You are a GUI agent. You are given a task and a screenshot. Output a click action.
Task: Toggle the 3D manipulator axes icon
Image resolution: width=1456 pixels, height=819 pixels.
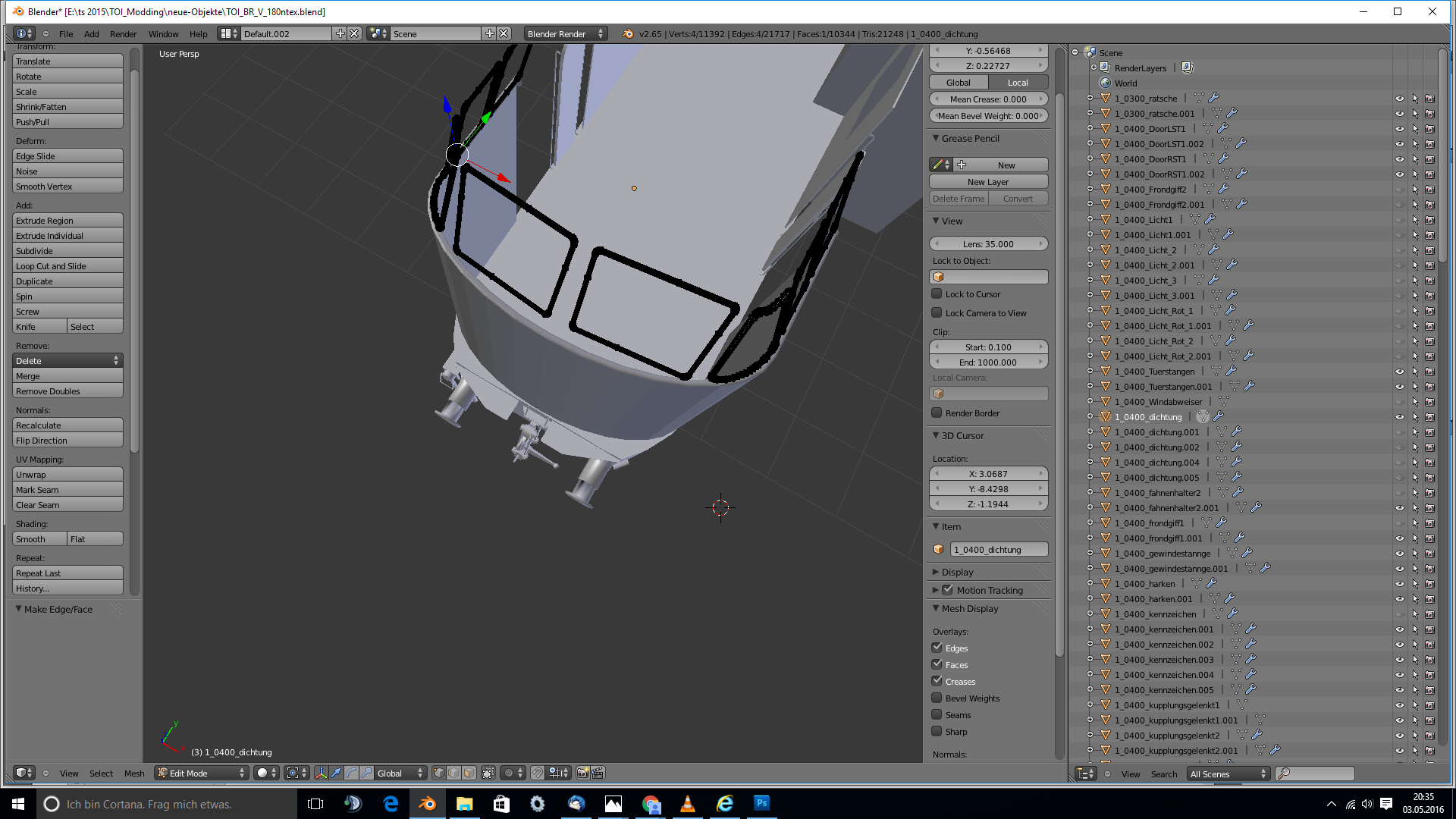tap(322, 773)
